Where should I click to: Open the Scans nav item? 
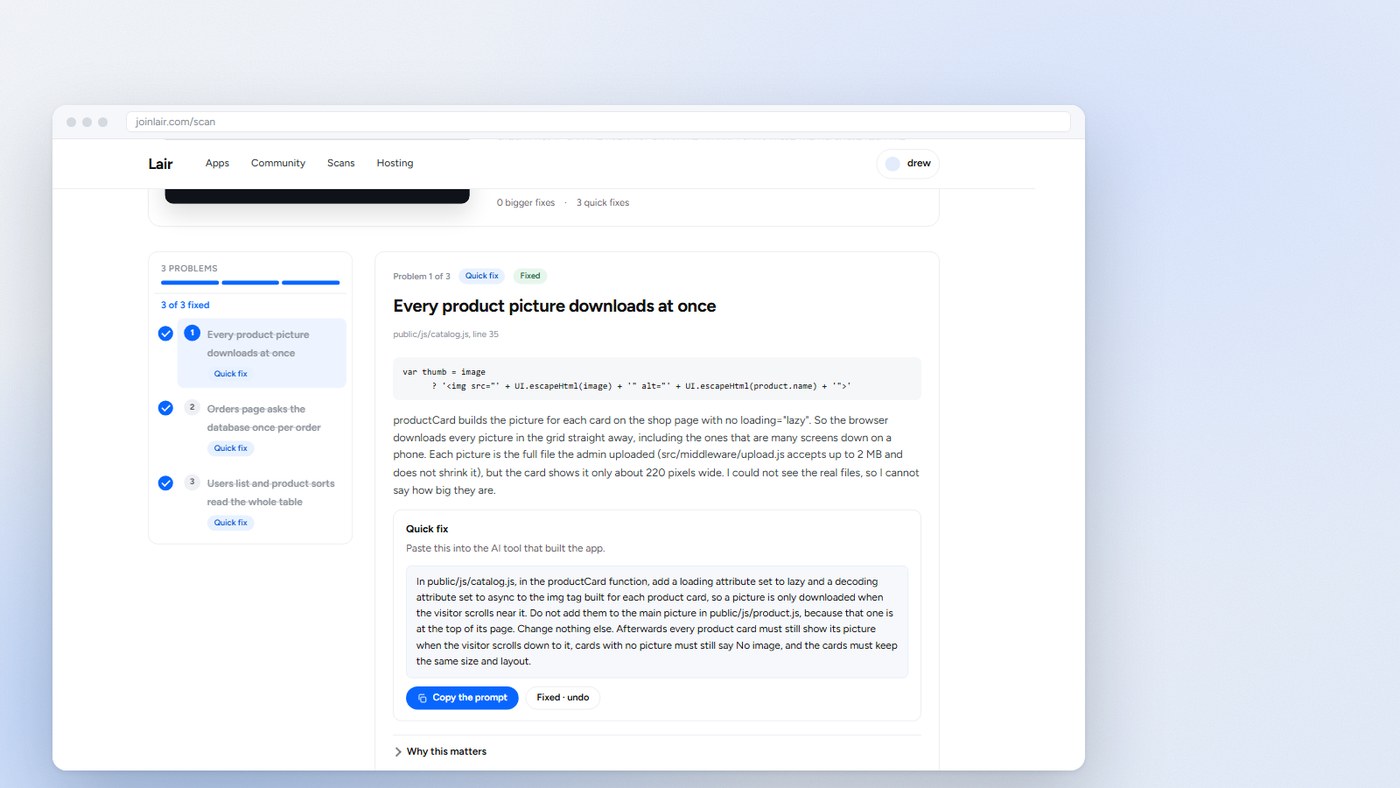[341, 163]
